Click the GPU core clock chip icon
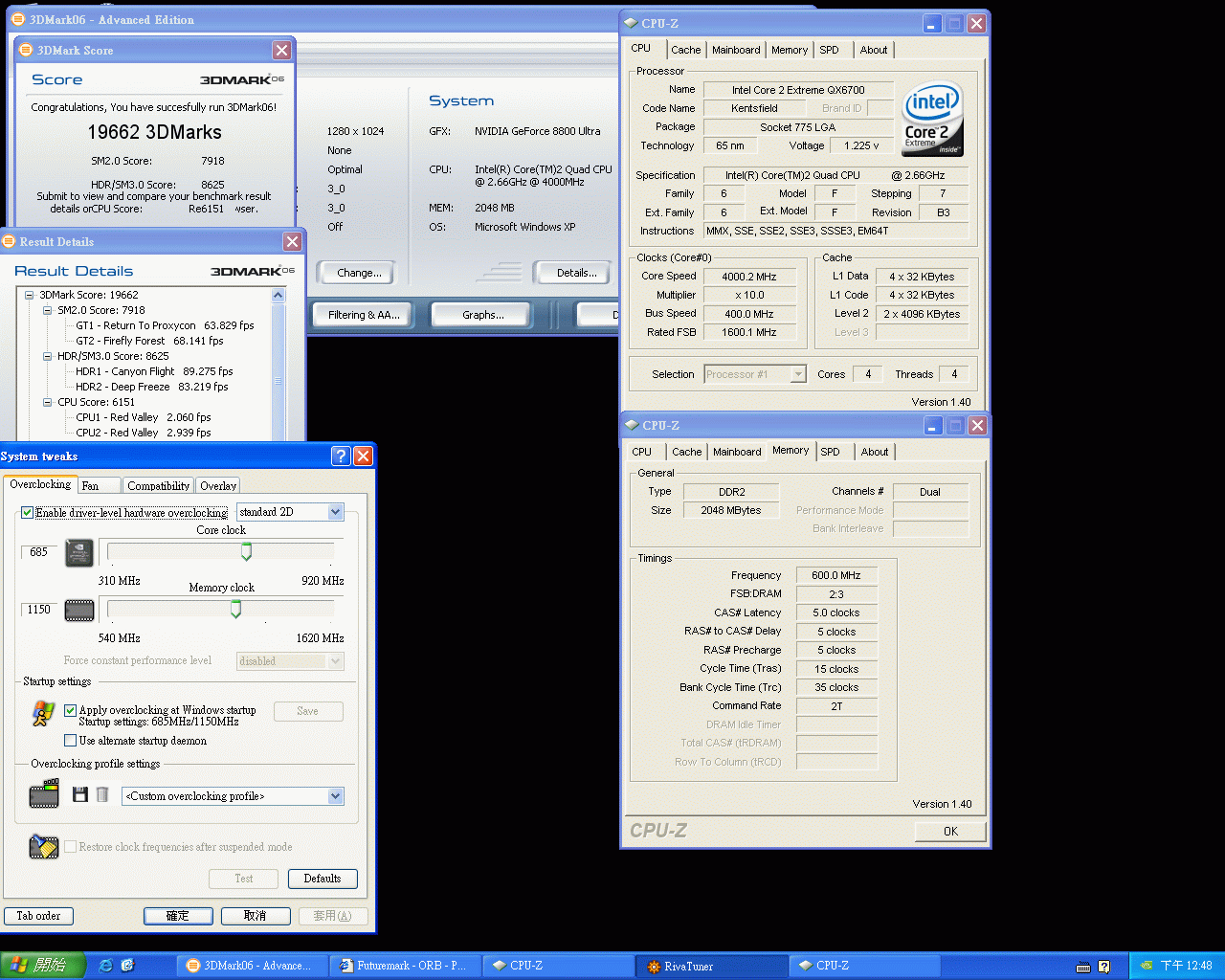Image resolution: width=1225 pixels, height=980 pixels. [78, 552]
